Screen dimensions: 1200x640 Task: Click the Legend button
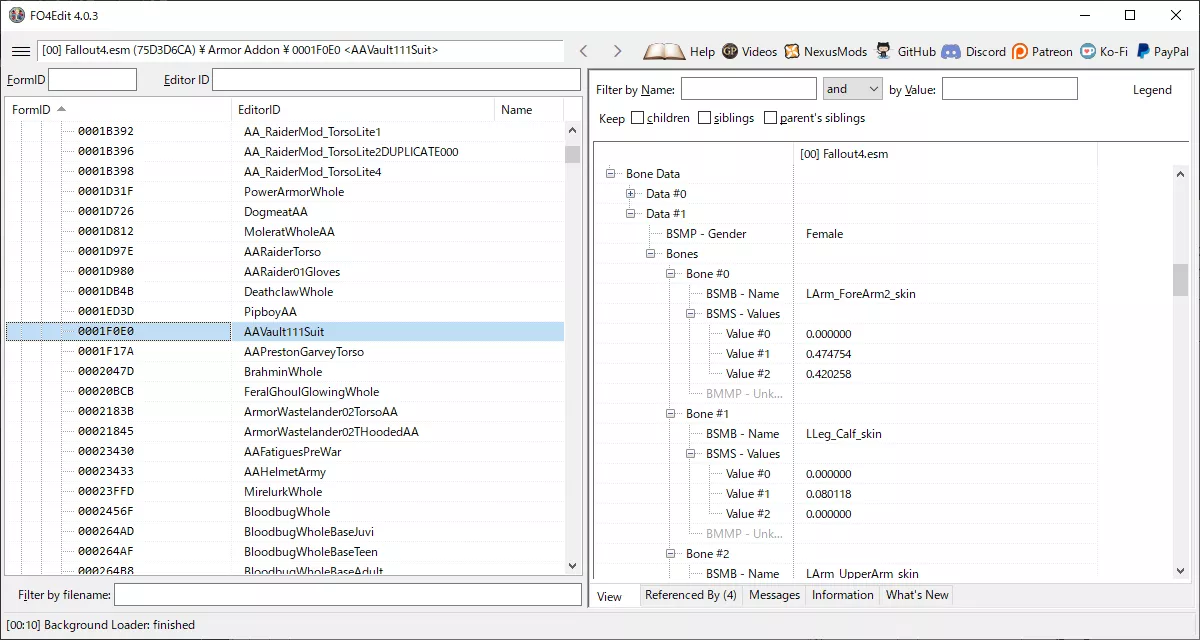pos(1152,90)
